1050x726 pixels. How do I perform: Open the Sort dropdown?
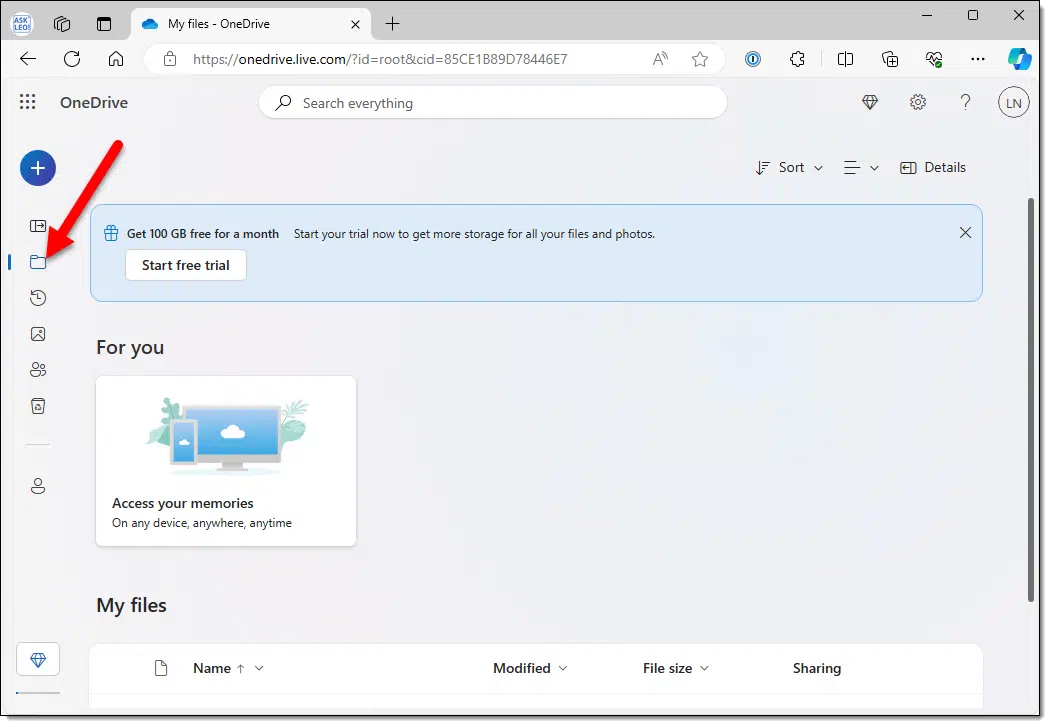pos(789,167)
